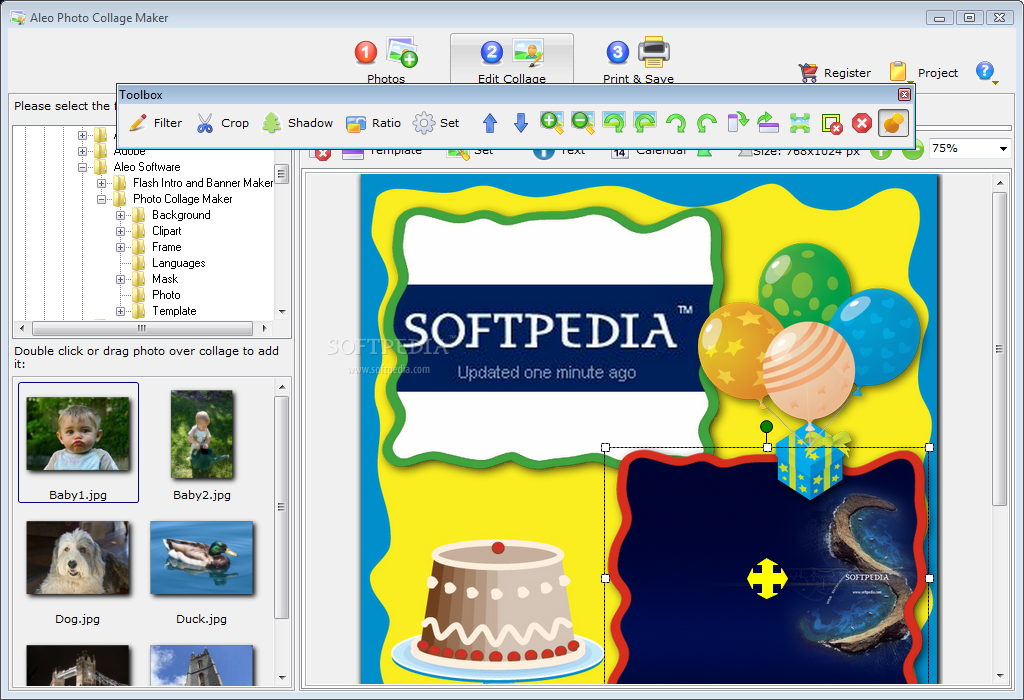Open the Ratio tool
This screenshot has height=700, width=1024.
[x=374, y=123]
